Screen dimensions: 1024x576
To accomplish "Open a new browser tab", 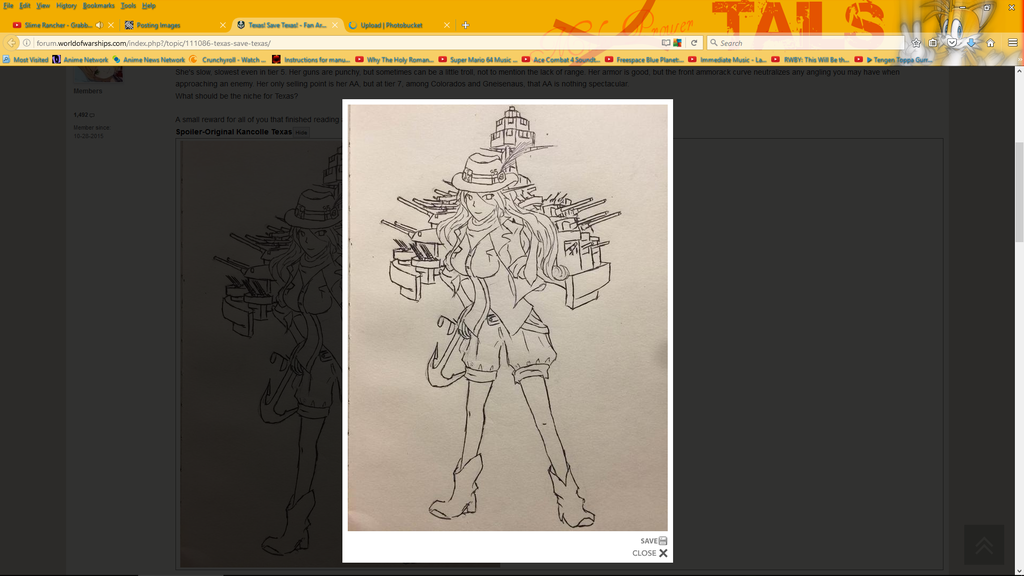I will (466, 25).
